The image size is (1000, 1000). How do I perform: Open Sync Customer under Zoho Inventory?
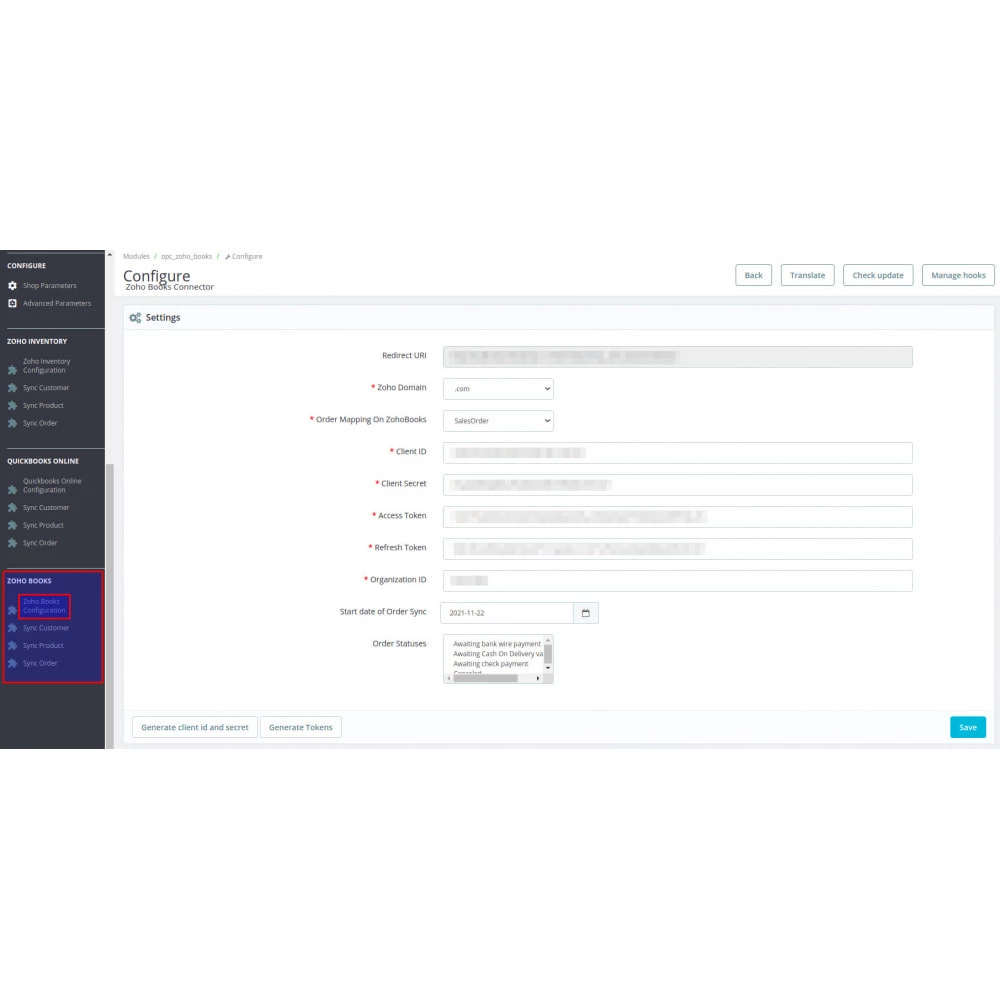(x=46, y=388)
